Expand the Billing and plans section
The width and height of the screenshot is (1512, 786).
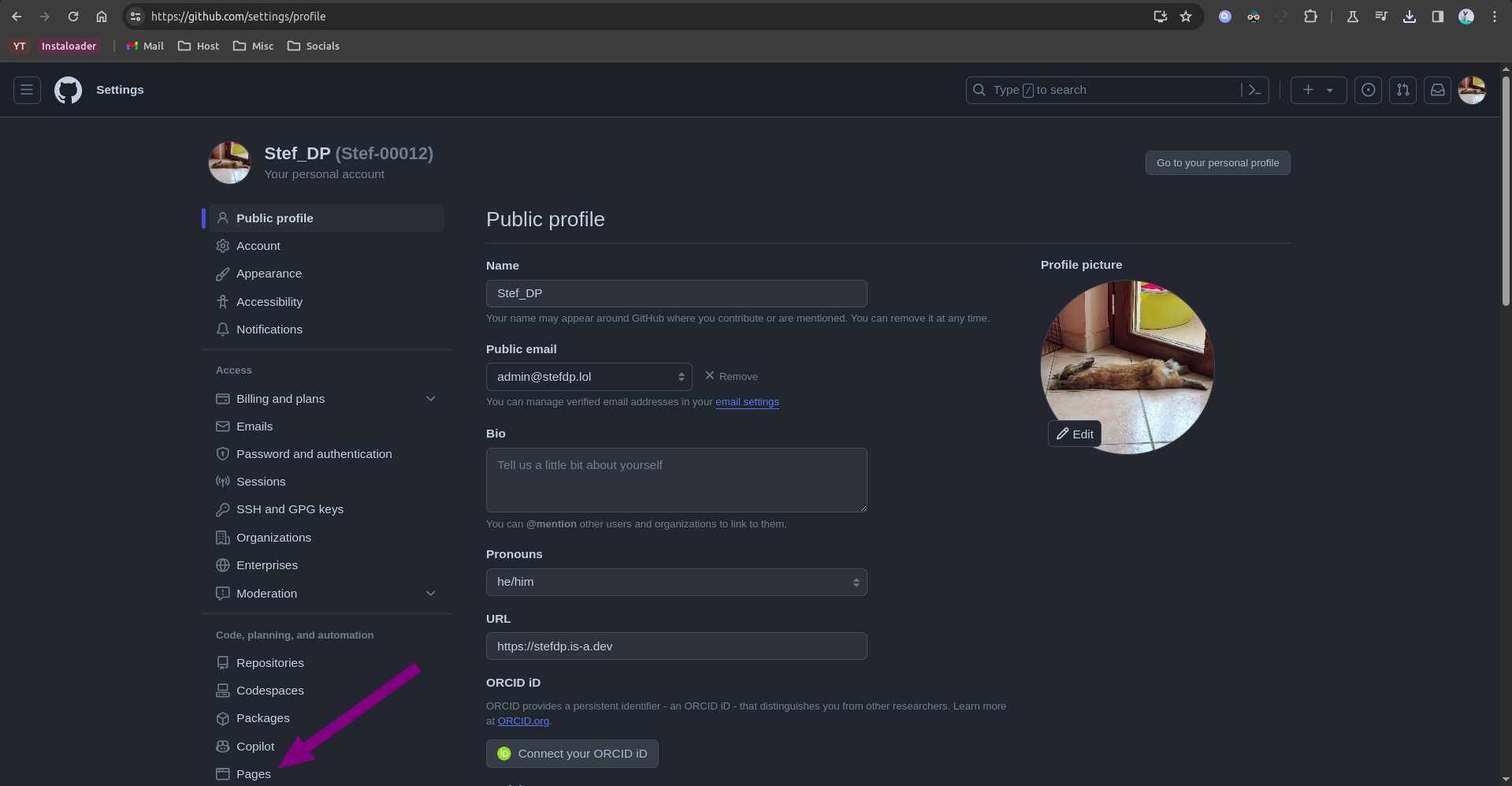[430, 399]
